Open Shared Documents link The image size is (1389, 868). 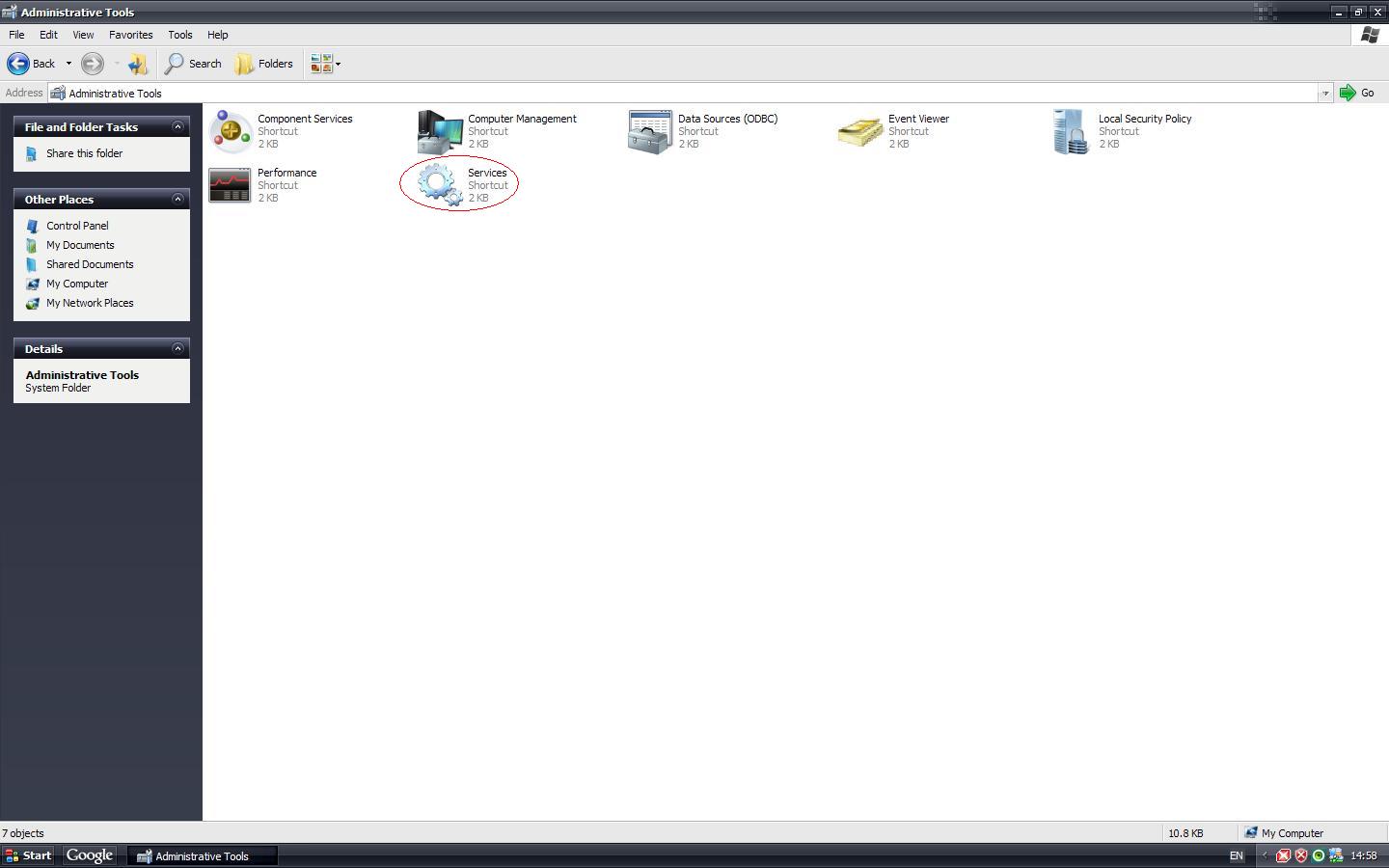[x=90, y=264]
